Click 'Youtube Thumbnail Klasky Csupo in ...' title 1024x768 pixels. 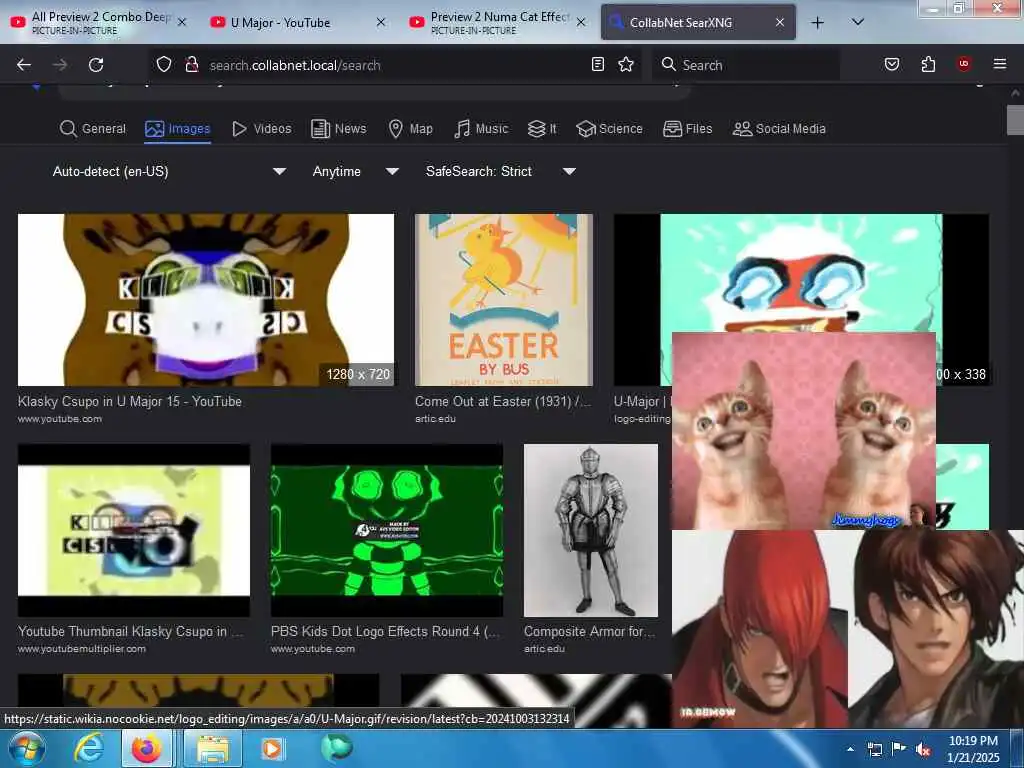130,632
